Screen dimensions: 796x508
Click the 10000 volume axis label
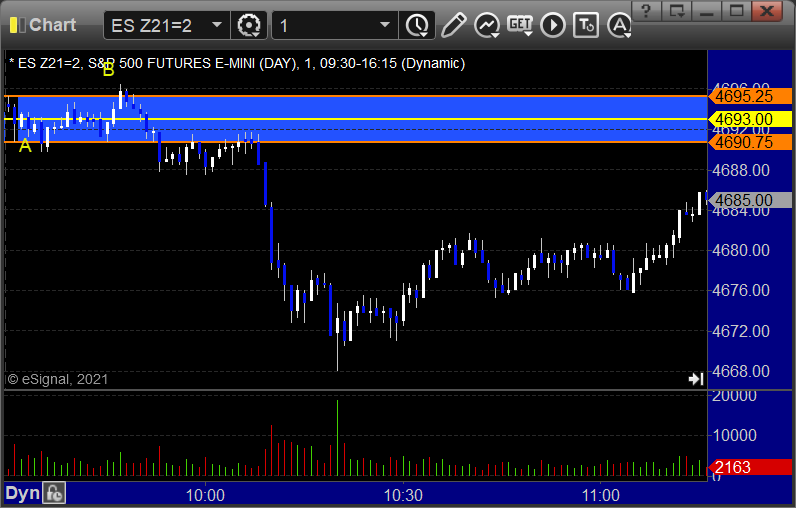pos(735,435)
